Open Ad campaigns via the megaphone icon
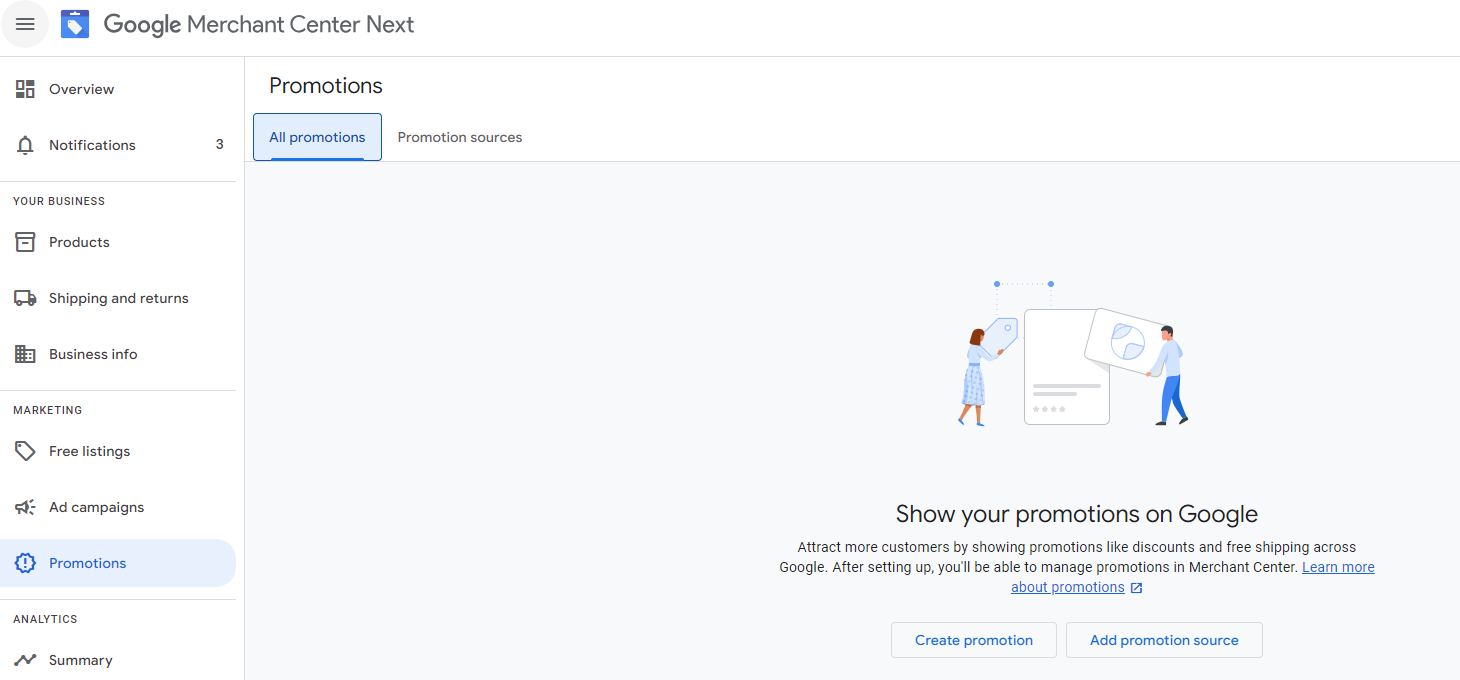The height and width of the screenshot is (680, 1460). tap(25, 506)
